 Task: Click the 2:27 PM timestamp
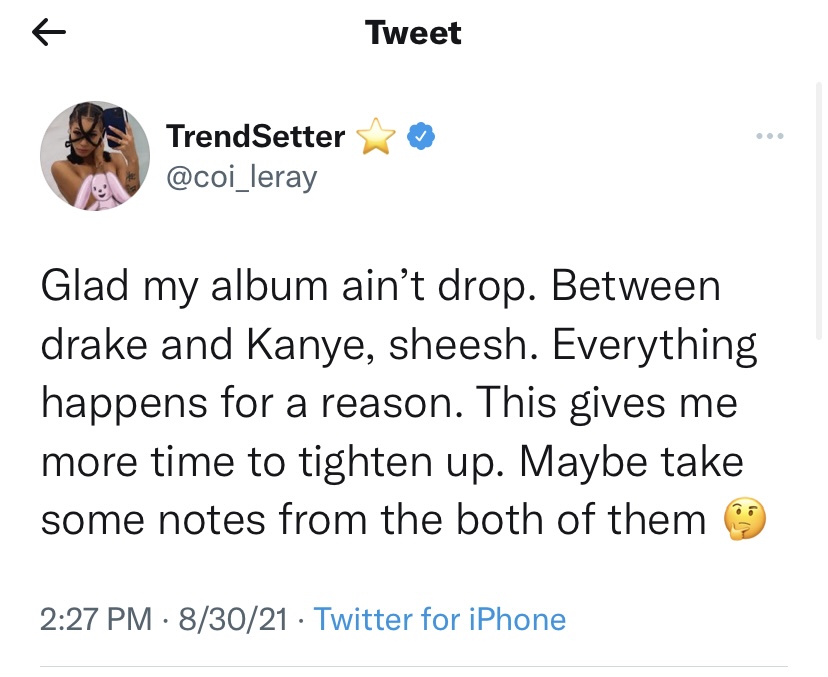pyautogui.click(x=96, y=619)
